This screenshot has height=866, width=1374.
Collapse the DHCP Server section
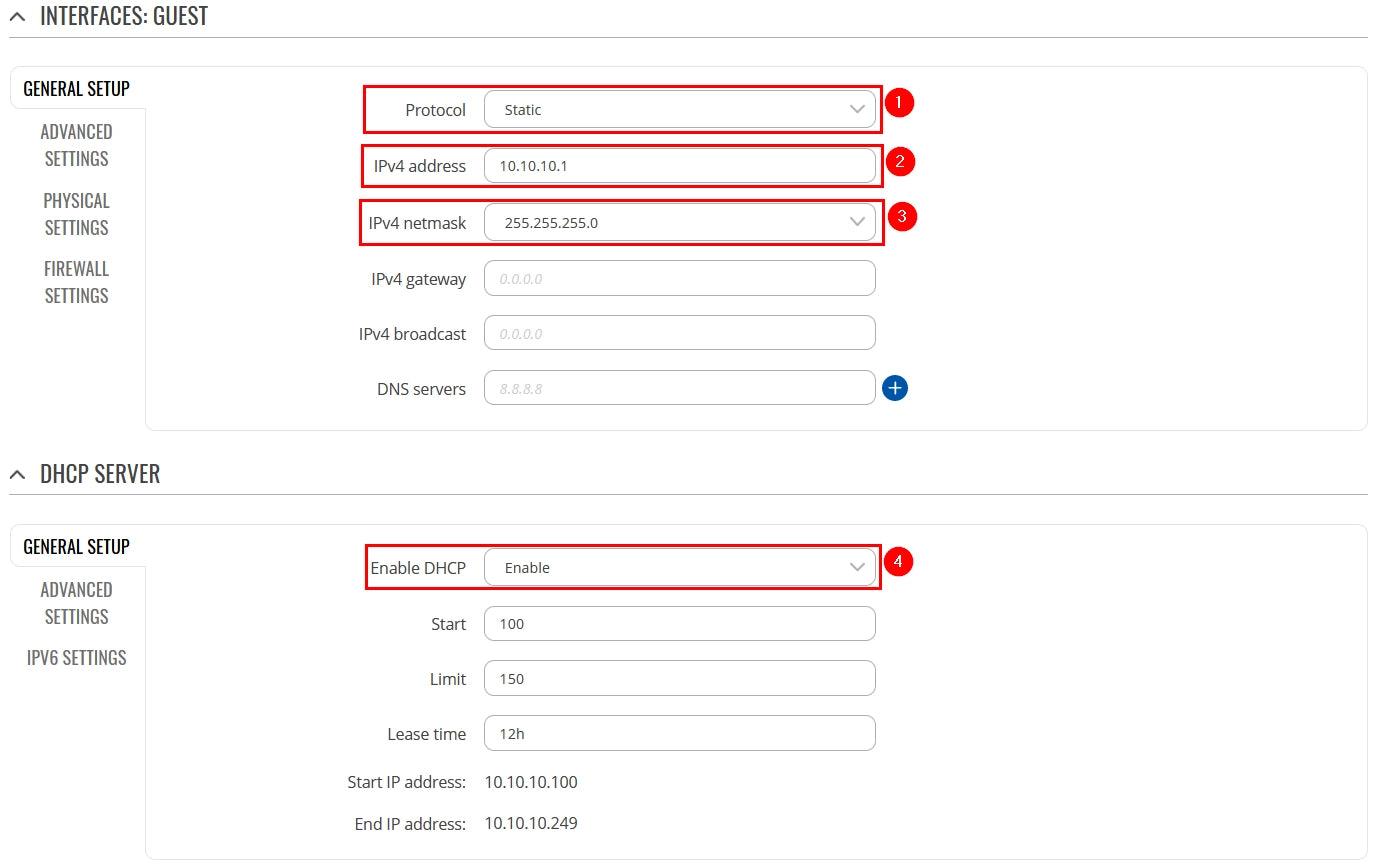17,474
